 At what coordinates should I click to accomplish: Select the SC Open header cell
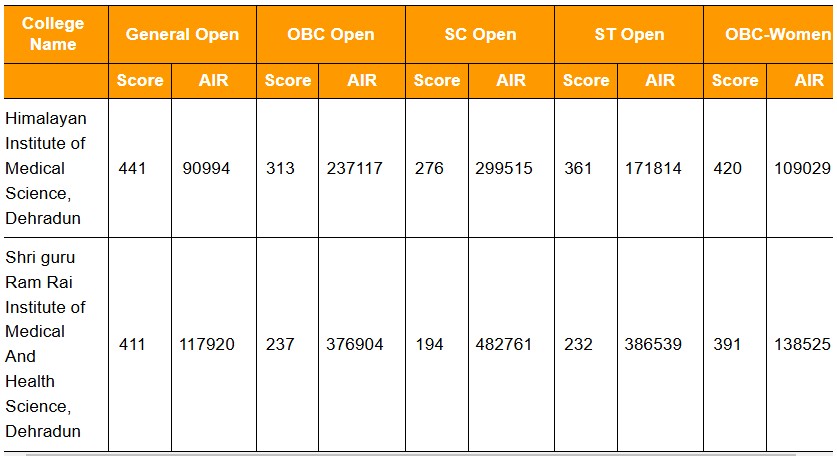480,34
